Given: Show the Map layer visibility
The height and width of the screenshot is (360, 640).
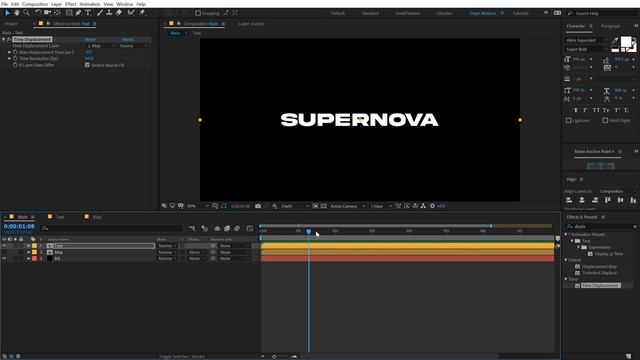Looking at the screenshot, I should [x=4, y=252].
